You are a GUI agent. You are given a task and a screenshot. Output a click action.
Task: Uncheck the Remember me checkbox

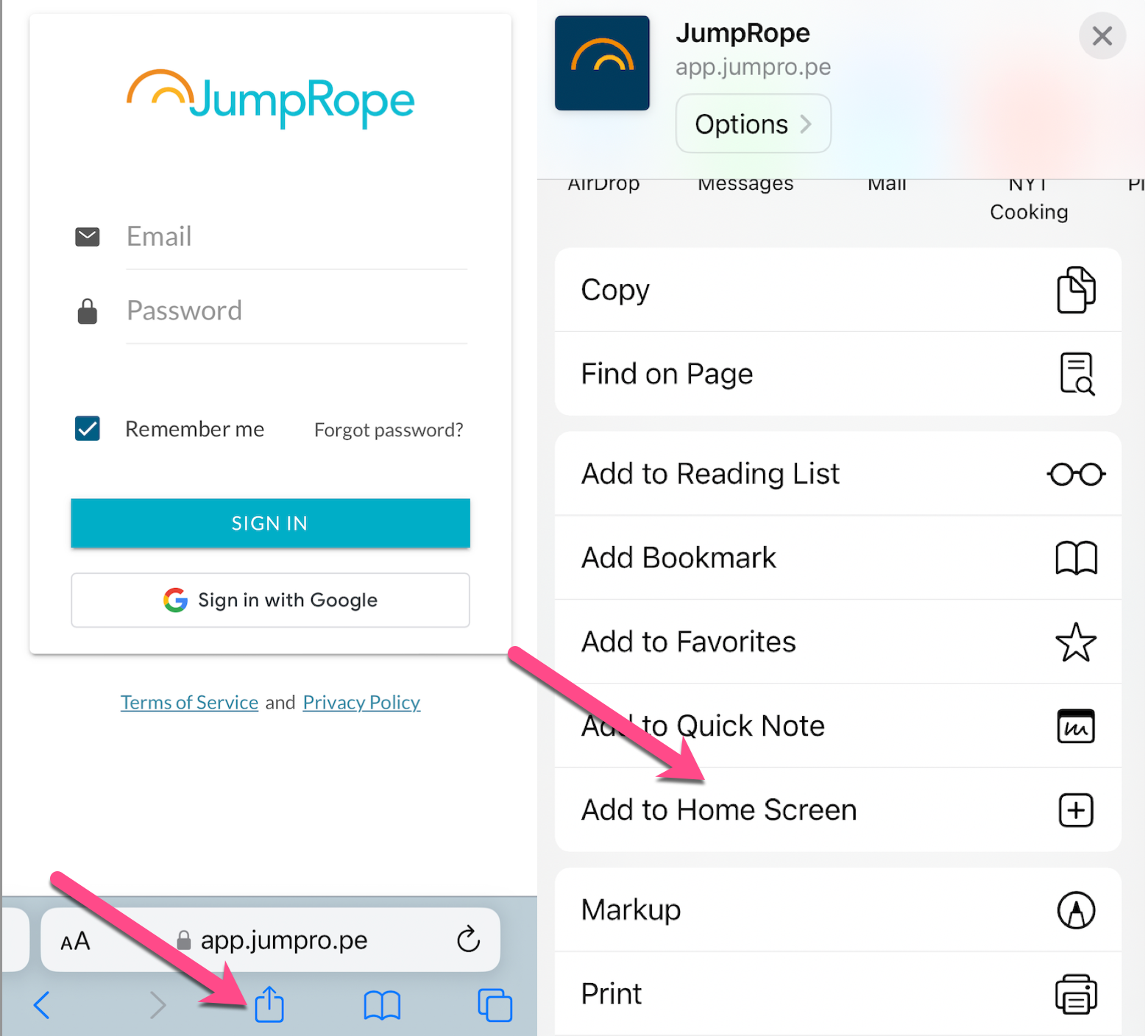click(x=87, y=429)
